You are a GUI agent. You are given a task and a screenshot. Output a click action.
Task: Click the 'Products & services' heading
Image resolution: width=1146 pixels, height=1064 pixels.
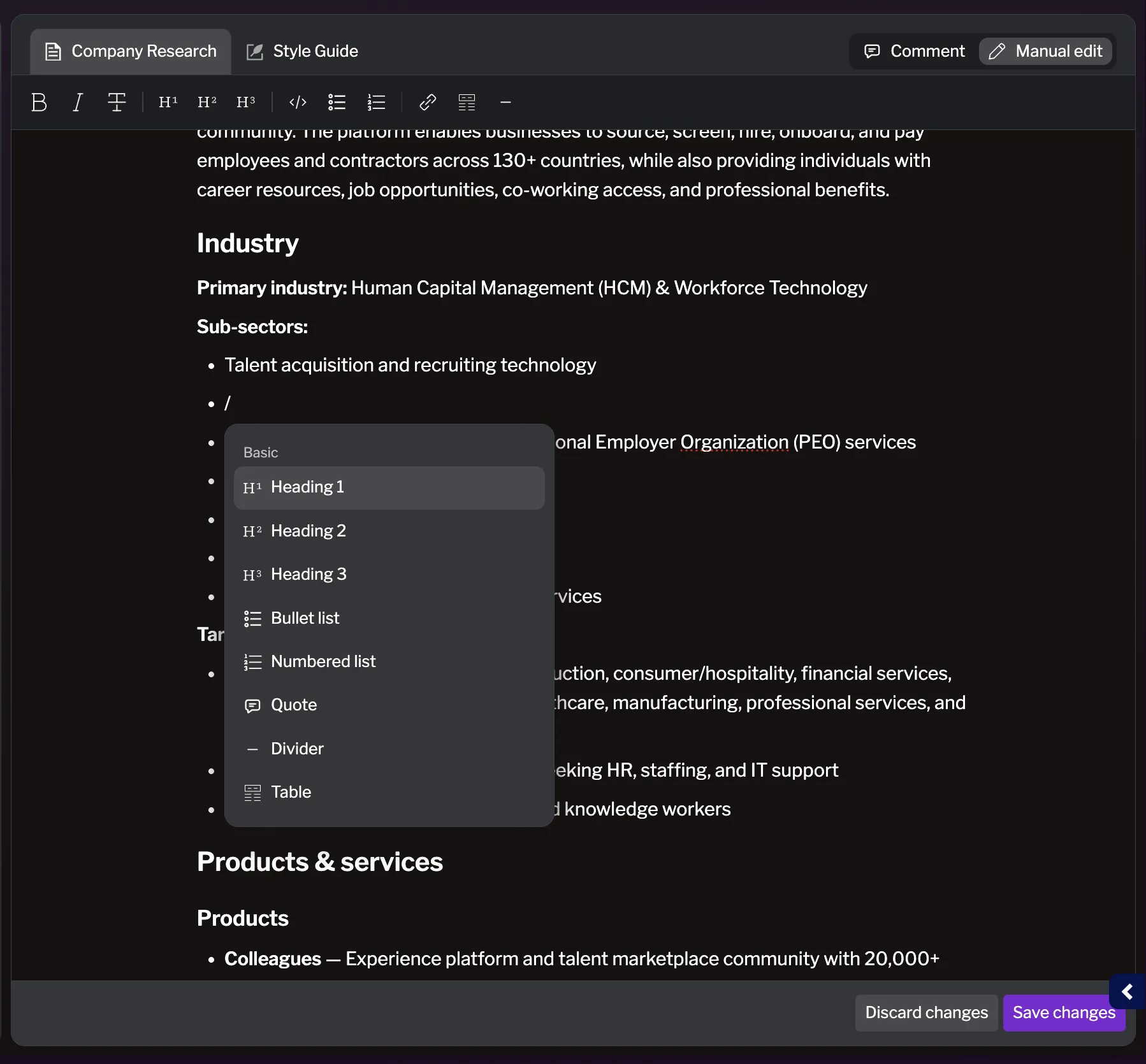coord(320,862)
